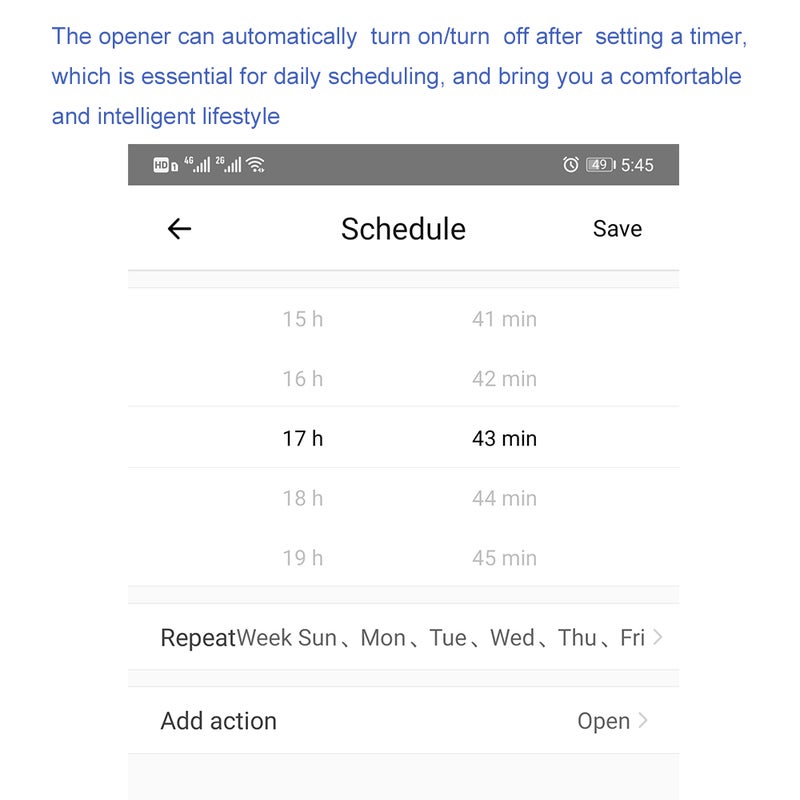800x800 pixels.
Task: Expand the Repeat week chevron
Action: pyautogui.click(x=657, y=637)
